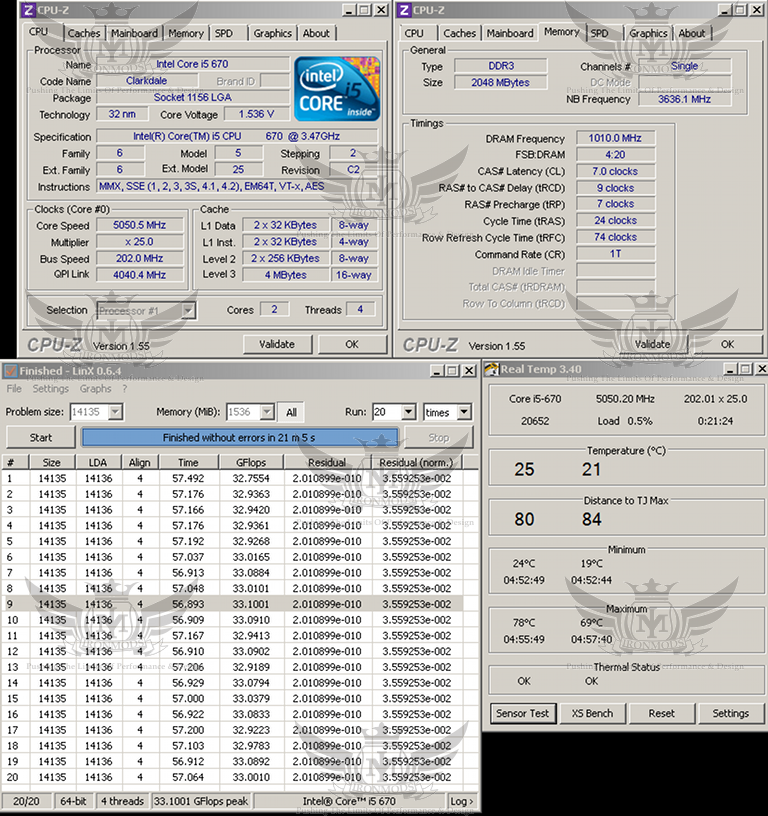Viewport: 768px width, 816px height.
Task: Open Memory tab in left CPU-Z window
Action: coord(186,33)
